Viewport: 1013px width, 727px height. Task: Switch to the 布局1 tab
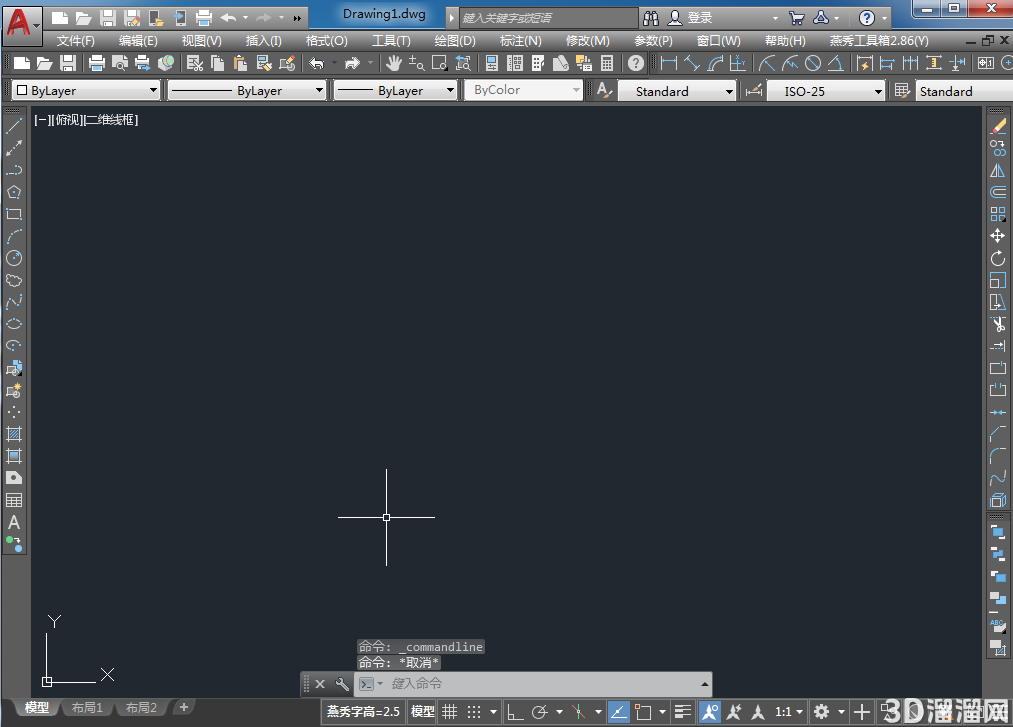click(87, 708)
